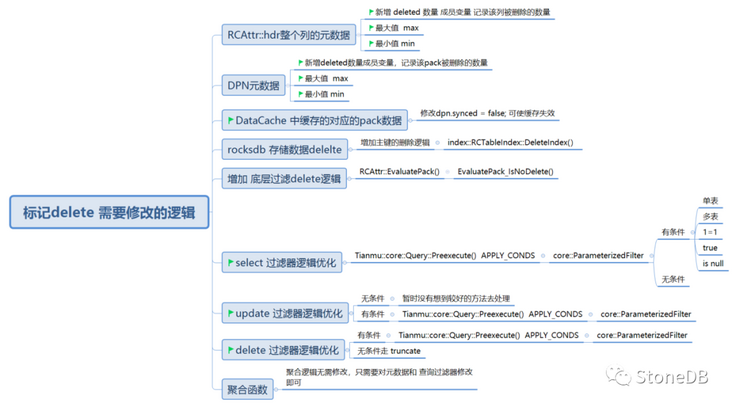Viewport: 732px width, 407px height.
Task: Click text index::RCTableIndex::DeleteIndex()
Action: coord(510,143)
